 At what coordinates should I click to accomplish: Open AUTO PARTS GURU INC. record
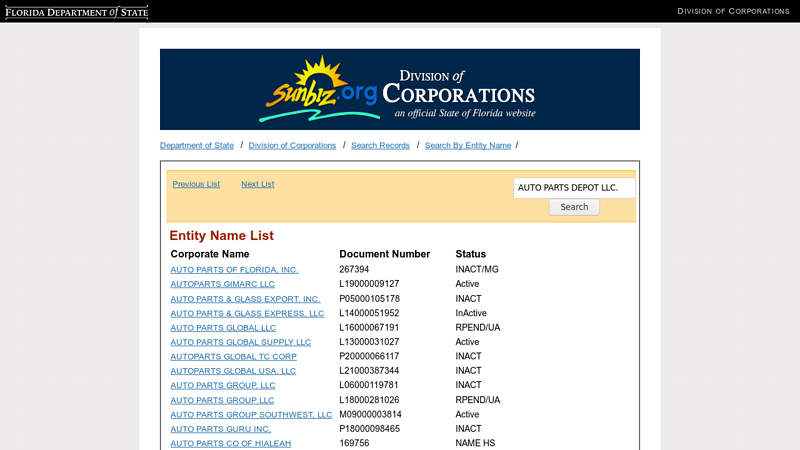[x=220, y=429]
